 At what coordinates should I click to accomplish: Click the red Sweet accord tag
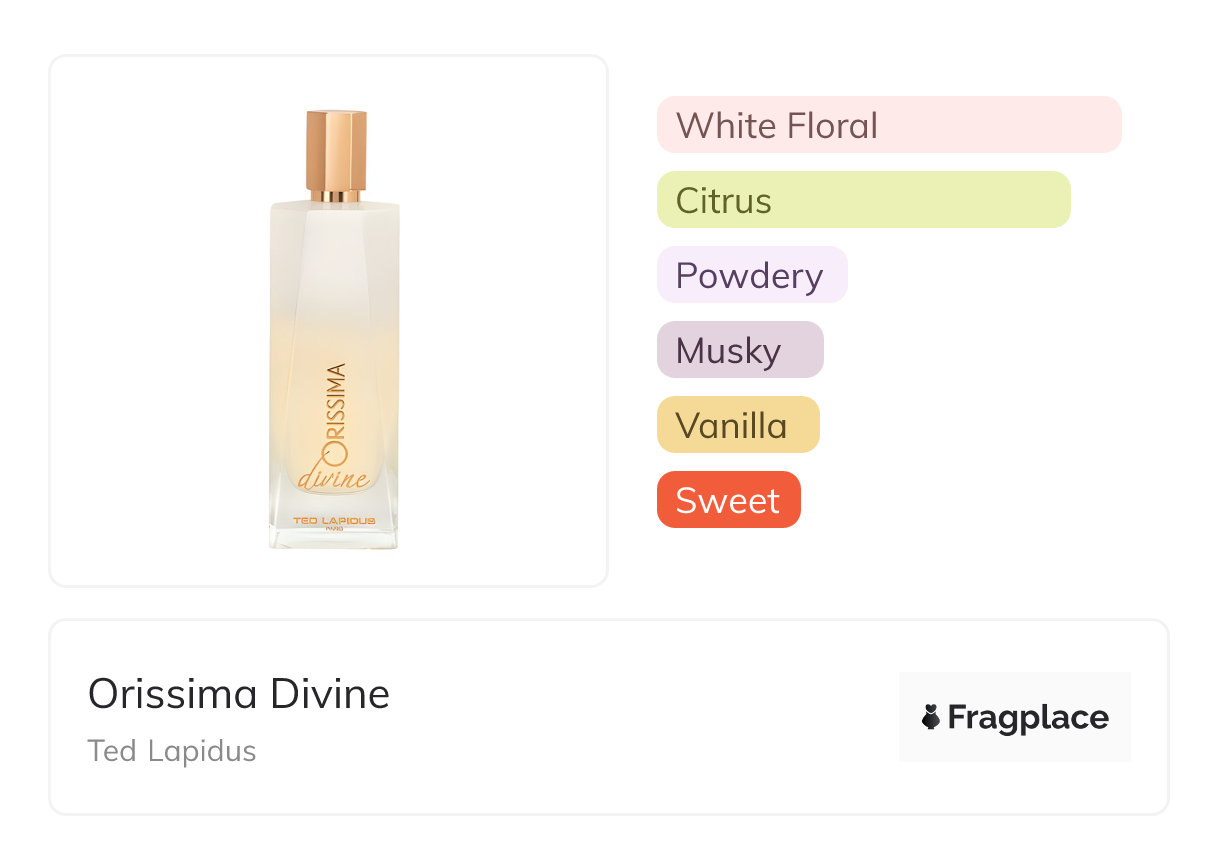728,500
